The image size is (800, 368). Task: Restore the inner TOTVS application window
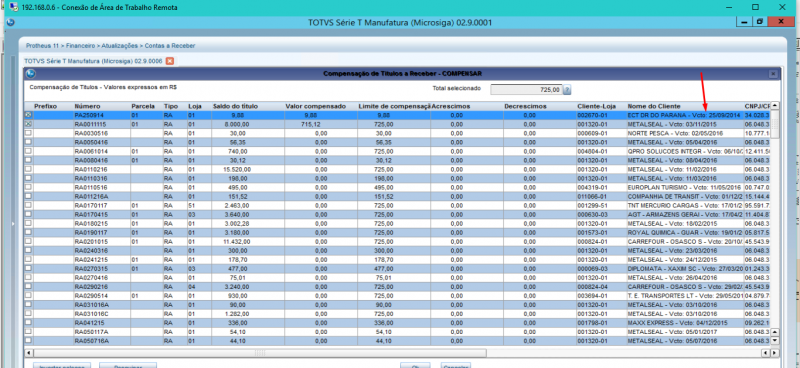760,22
